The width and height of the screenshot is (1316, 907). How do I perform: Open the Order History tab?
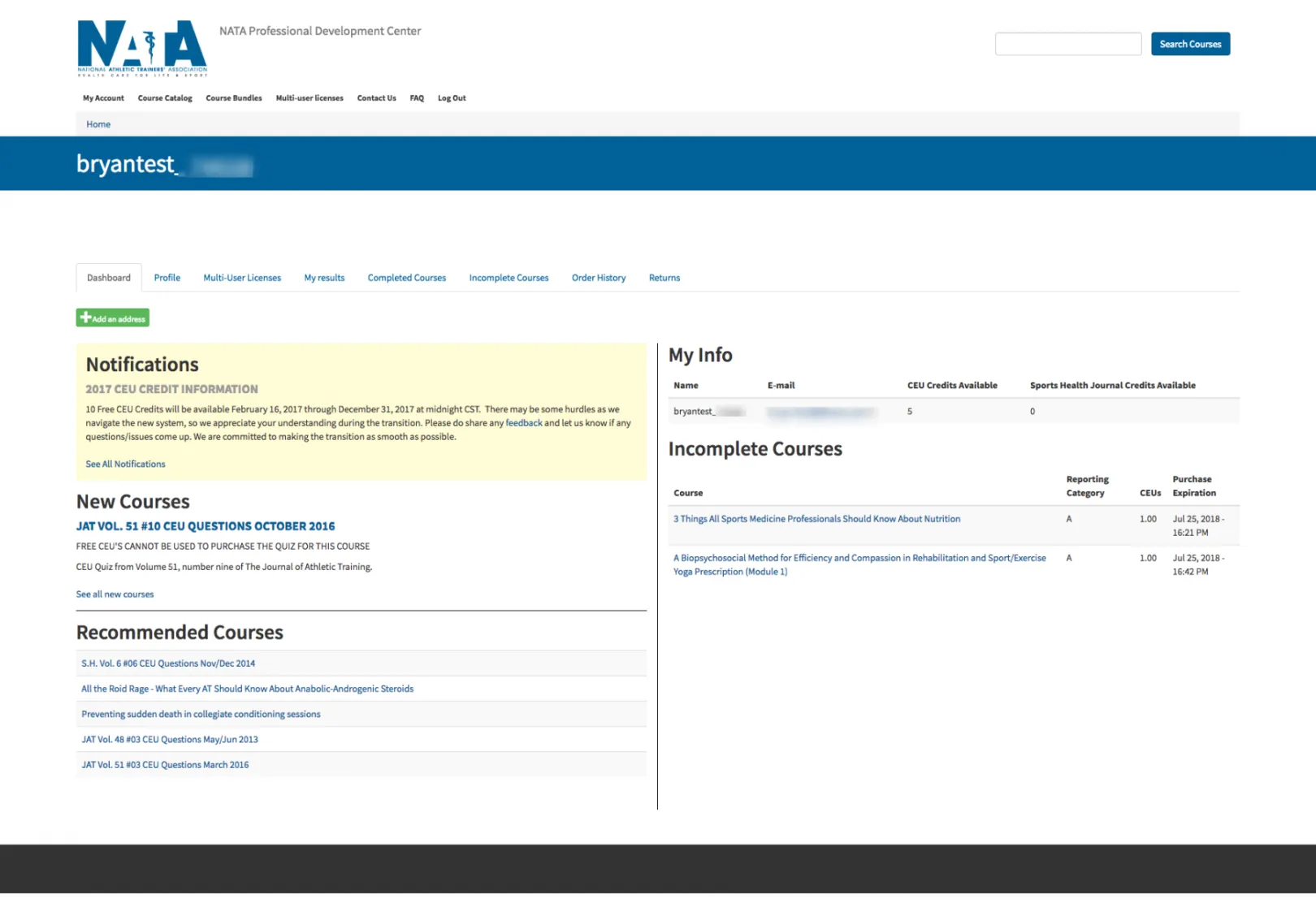coord(599,278)
